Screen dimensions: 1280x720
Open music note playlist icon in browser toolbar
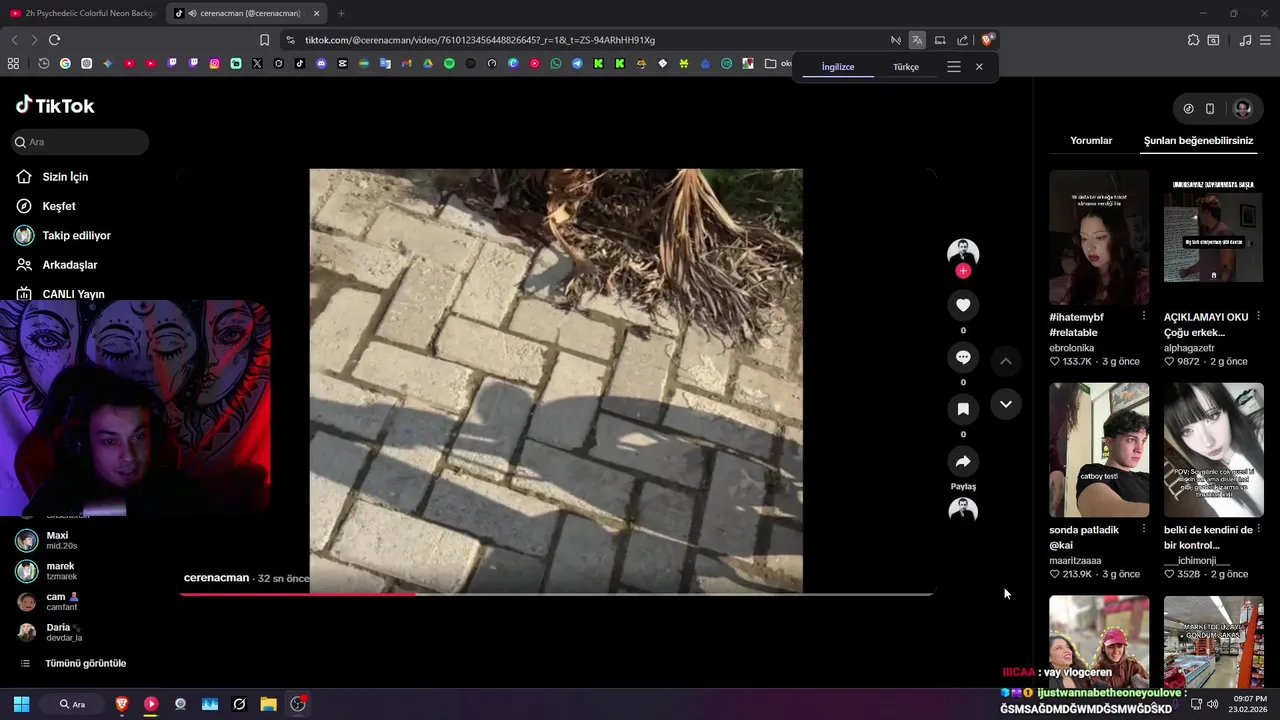coord(1245,40)
